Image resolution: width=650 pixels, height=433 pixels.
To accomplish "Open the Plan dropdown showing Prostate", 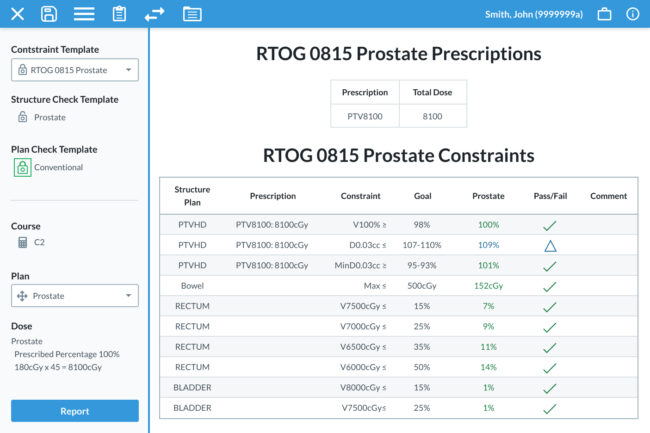I will pos(75,296).
